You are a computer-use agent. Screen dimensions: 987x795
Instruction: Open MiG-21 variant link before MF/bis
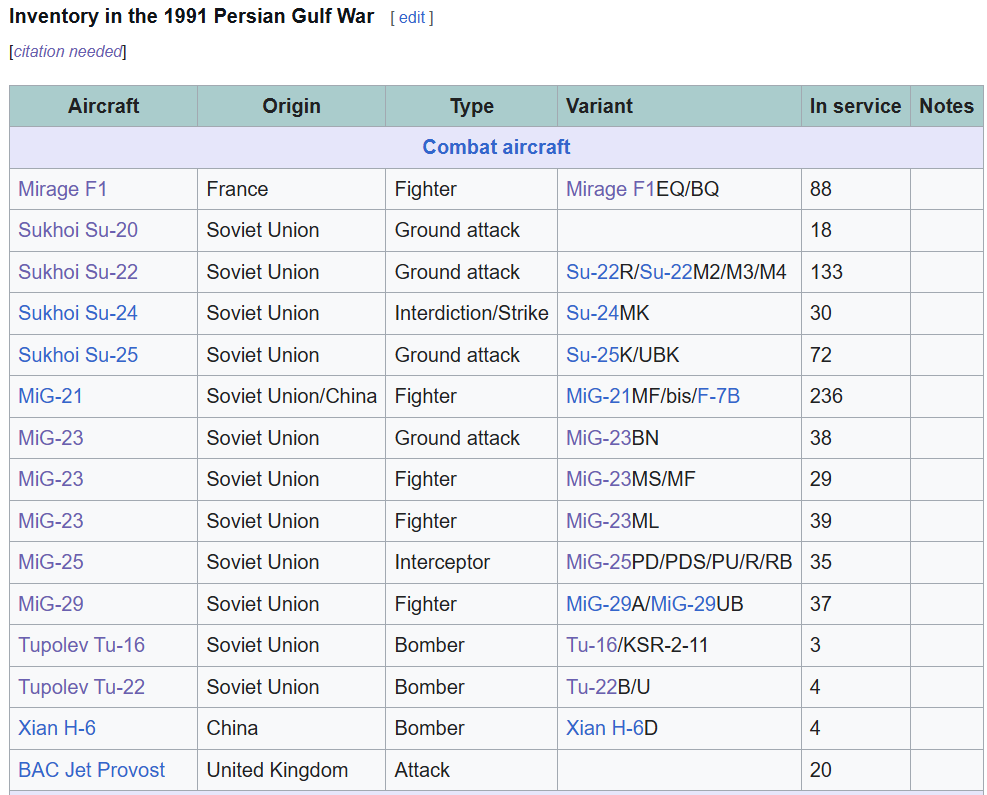pos(598,396)
